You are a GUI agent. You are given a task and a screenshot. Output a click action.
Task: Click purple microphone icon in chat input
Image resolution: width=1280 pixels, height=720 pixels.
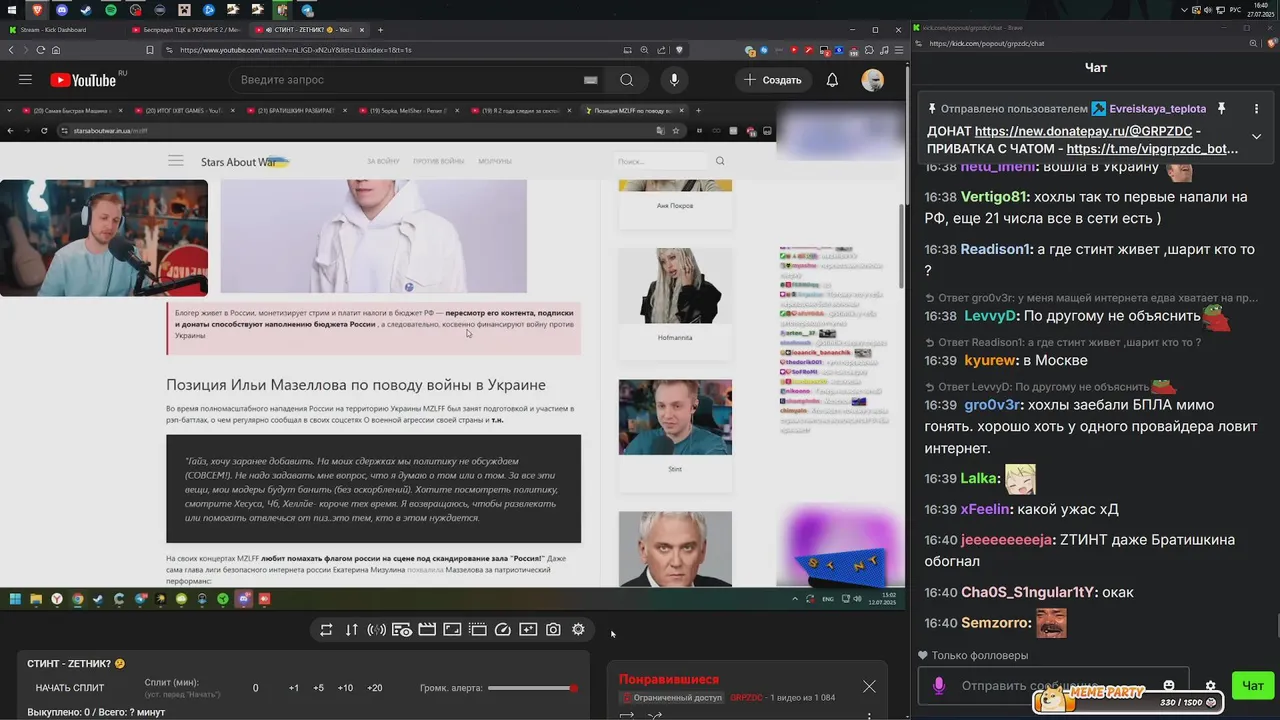pos(938,685)
